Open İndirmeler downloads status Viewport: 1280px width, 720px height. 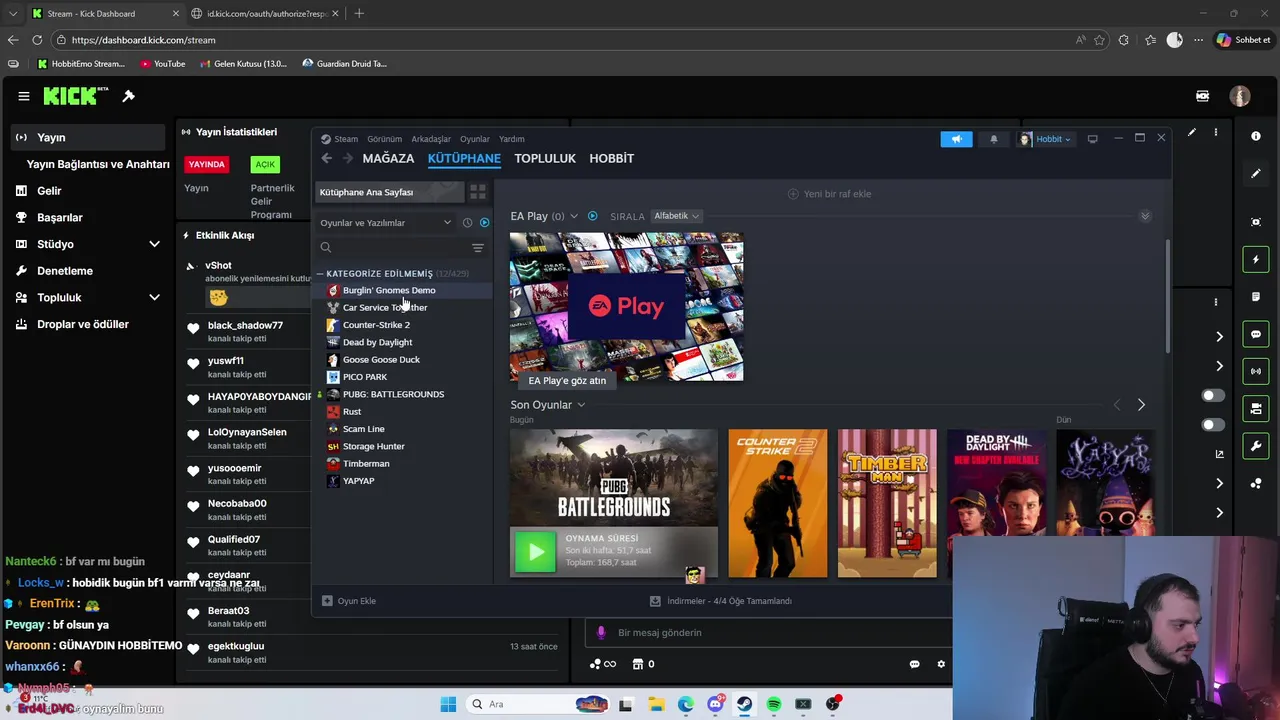pyautogui.click(x=721, y=601)
